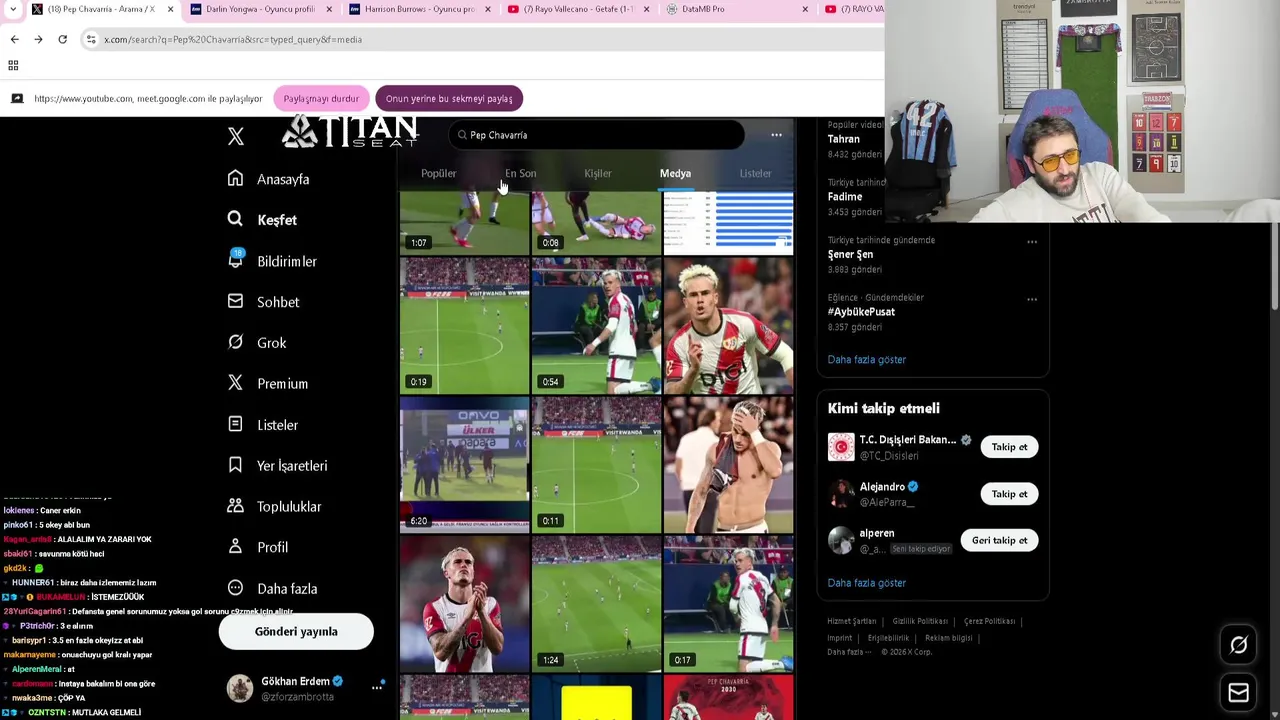Viewport: 1280px width, 720px height.
Task: Click site info icon in the address bar
Action: coord(91,39)
